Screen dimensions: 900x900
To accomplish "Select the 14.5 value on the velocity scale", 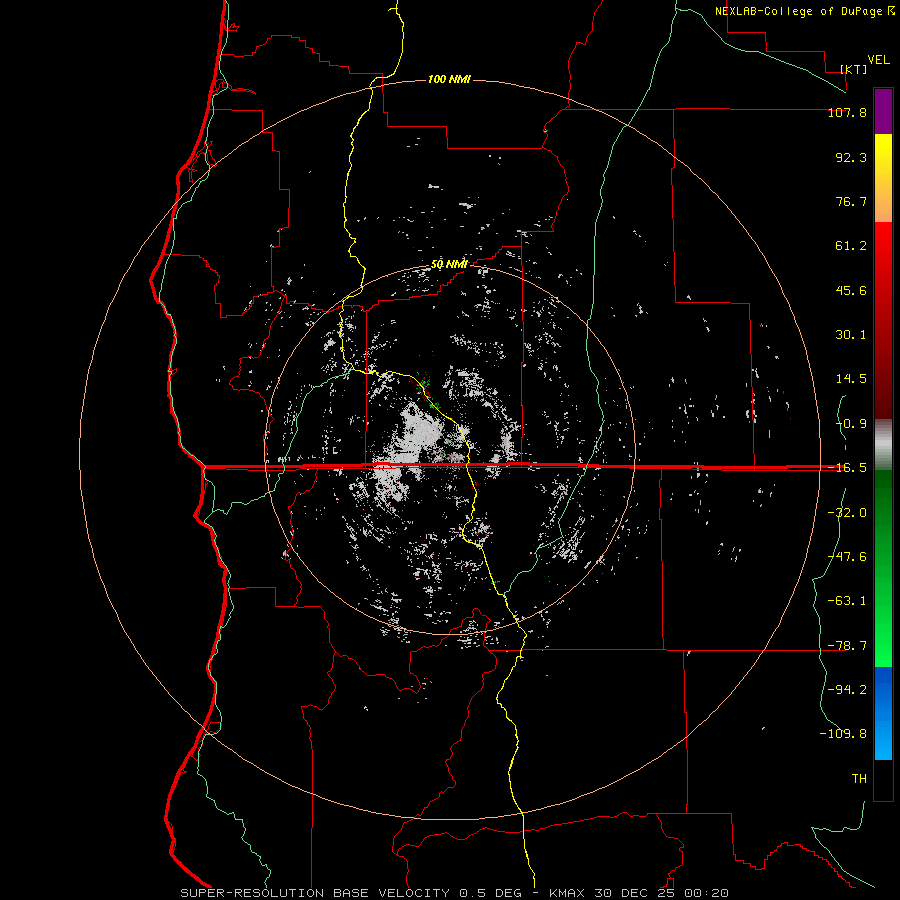I will [x=851, y=379].
